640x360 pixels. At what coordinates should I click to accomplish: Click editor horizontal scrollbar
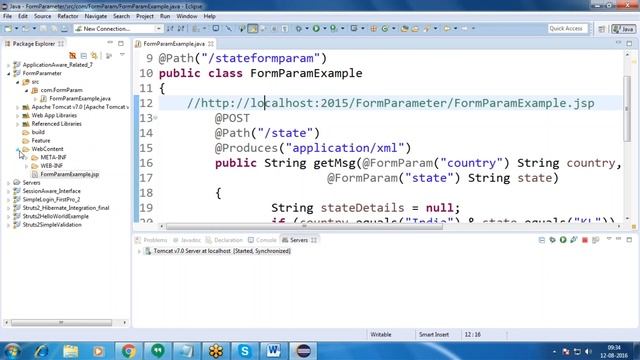(304, 226)
